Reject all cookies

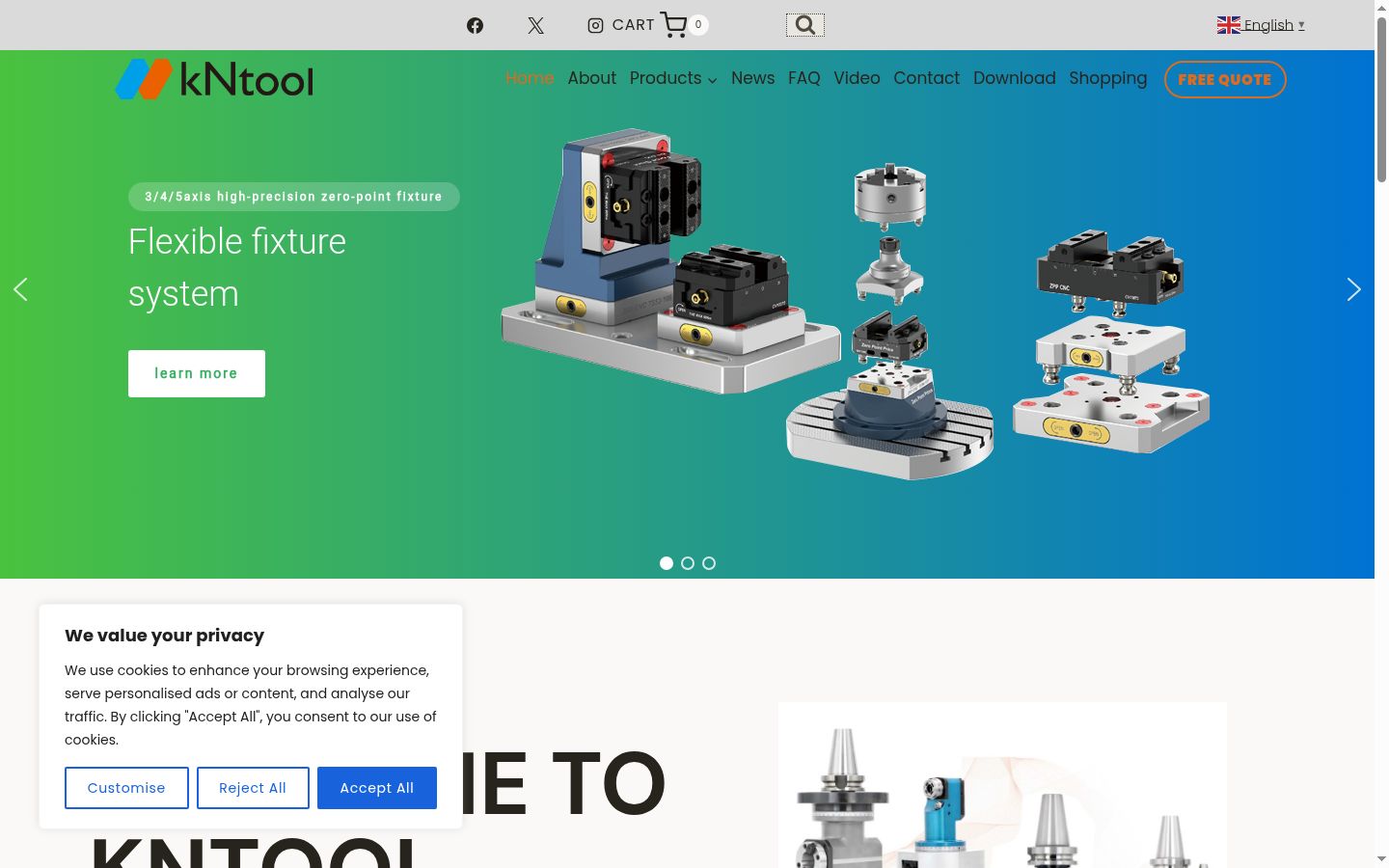coord(253,788)
